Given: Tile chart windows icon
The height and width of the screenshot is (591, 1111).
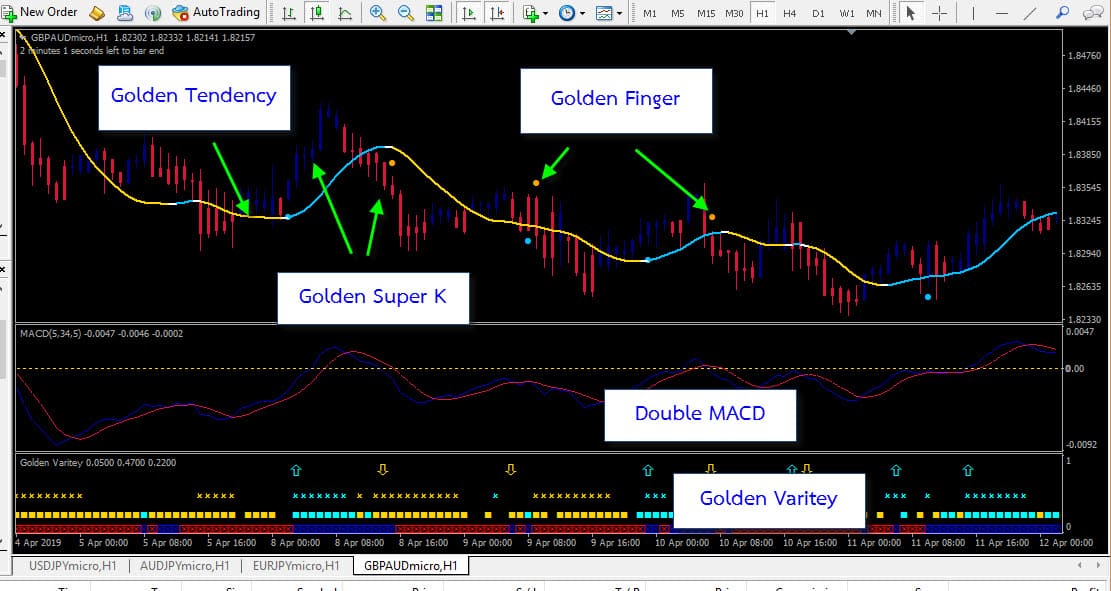Looking at the screenshot, I should click(x=434, y=13).
